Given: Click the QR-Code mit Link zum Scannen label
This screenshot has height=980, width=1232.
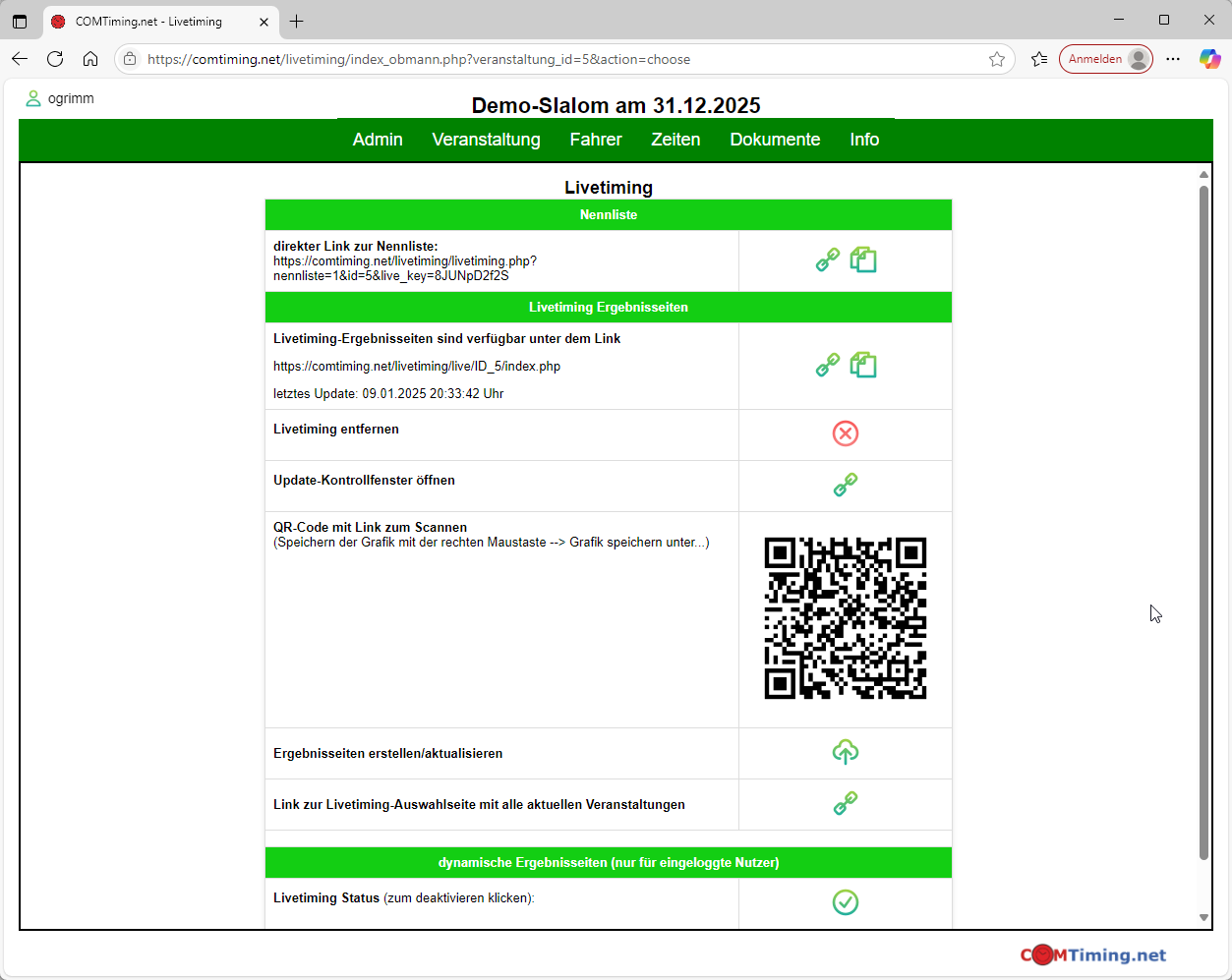Looking at the screenshot, I should [370, 527].
